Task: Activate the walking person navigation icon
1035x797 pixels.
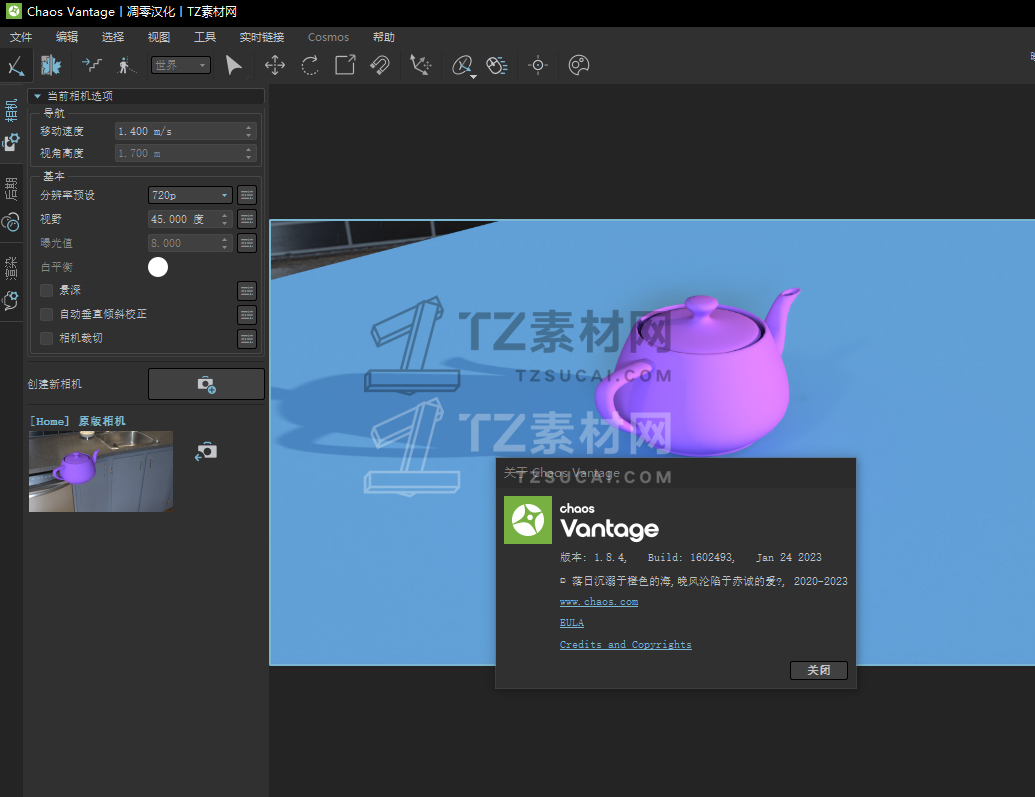Action: pyautogui.click(x=125, y=65)
